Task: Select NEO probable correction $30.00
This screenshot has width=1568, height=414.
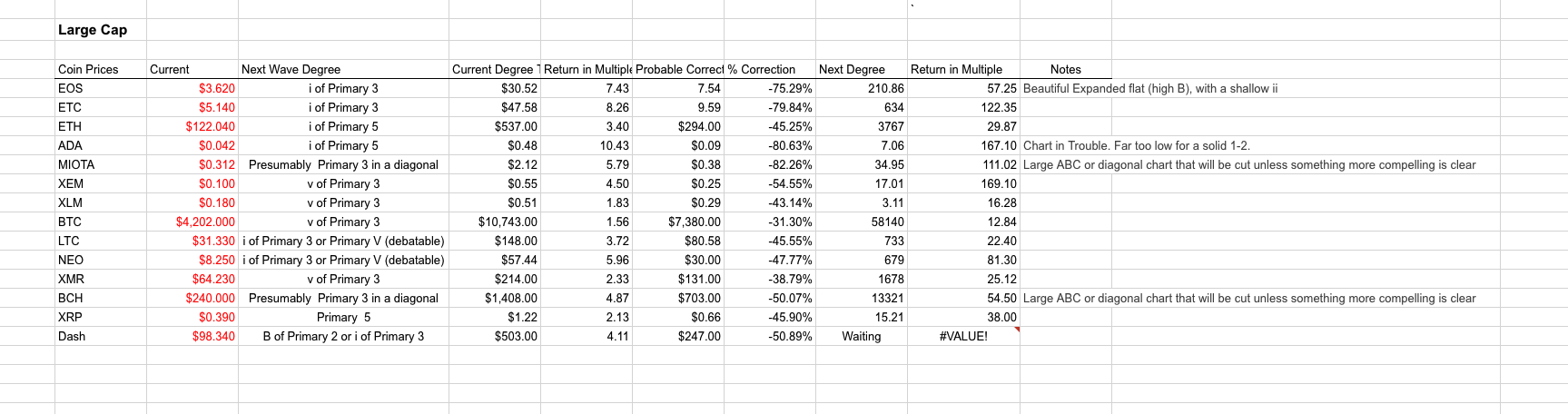Action: (678, 260)
